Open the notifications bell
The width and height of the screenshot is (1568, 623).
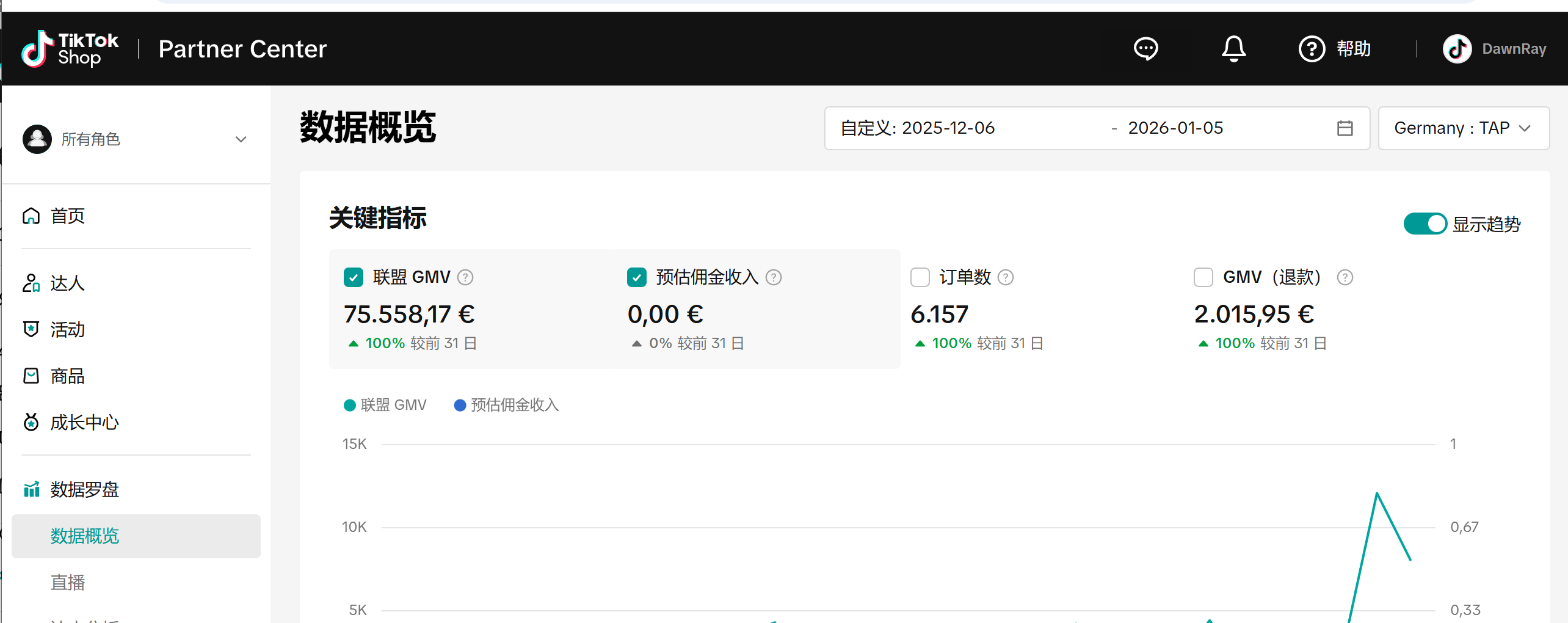click(1233, 49)
